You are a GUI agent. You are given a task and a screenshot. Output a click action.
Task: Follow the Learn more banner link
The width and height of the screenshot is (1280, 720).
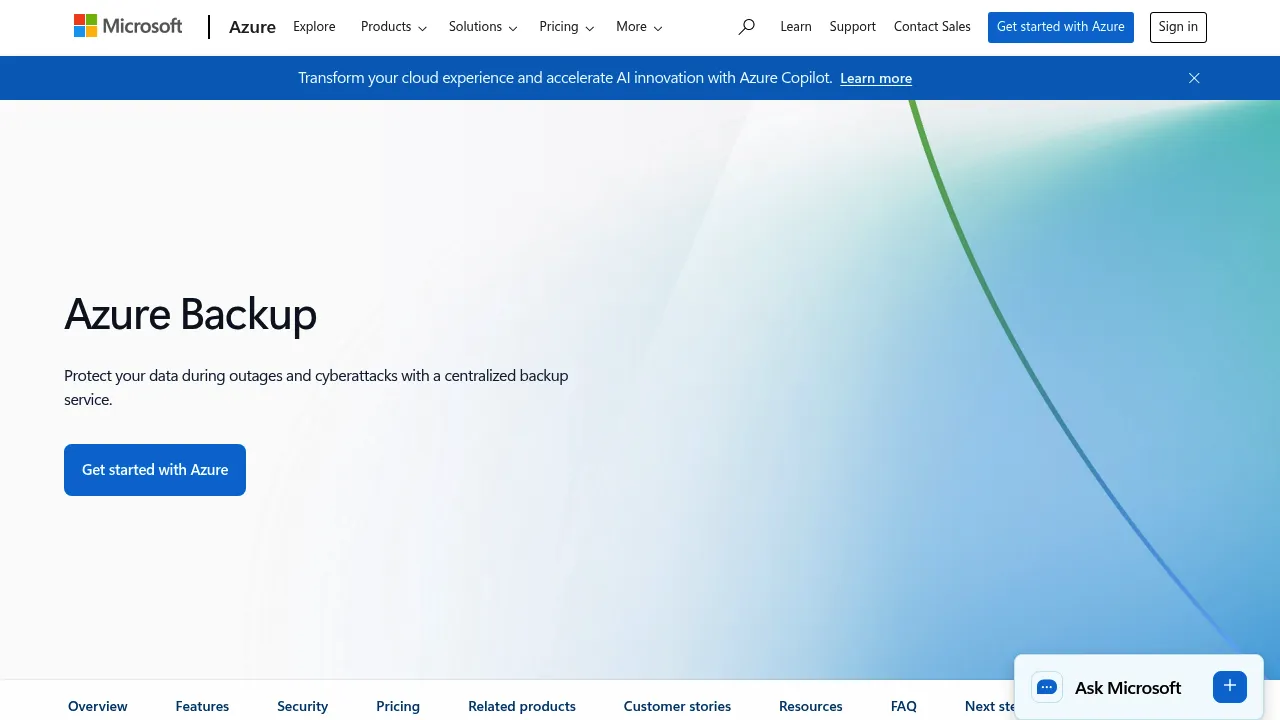[876, 78]
